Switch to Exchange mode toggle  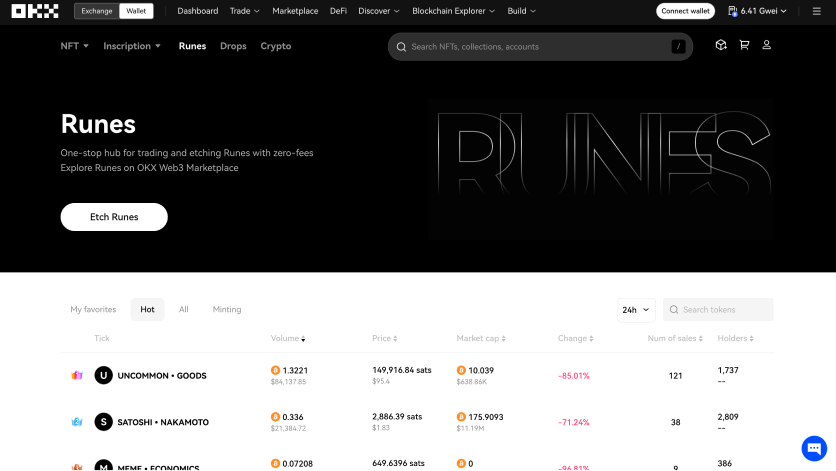pyautogui.click(x=97, y=11)
